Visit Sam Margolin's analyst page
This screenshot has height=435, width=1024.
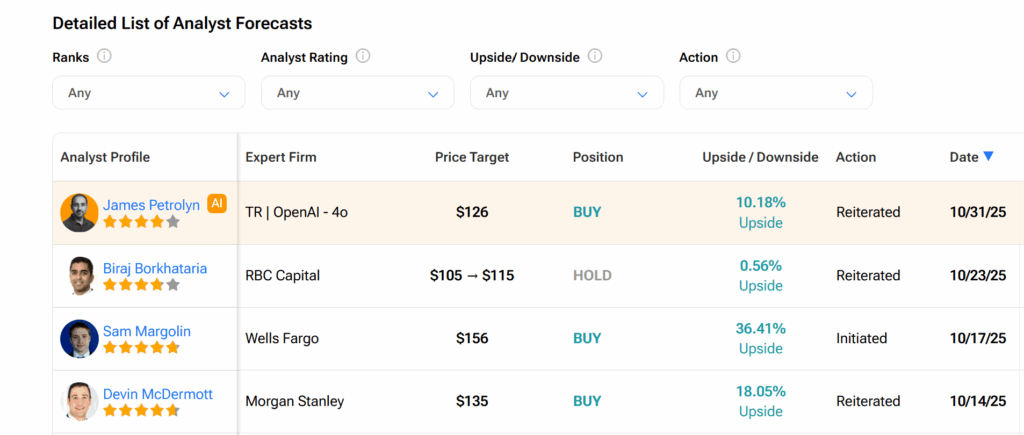(x=147, y=331)
